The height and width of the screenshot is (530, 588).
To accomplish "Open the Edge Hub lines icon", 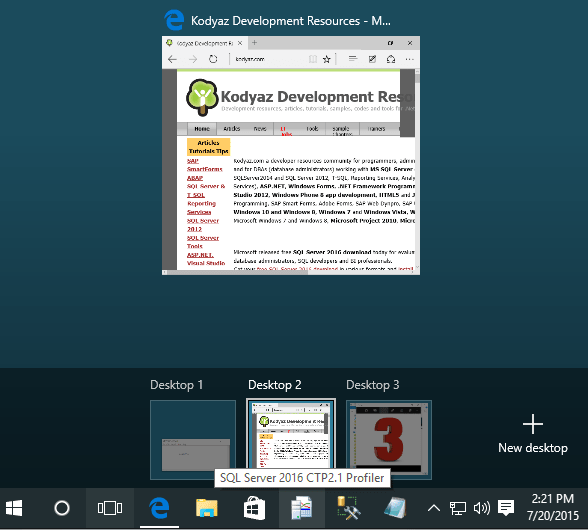I will point(352,59).
